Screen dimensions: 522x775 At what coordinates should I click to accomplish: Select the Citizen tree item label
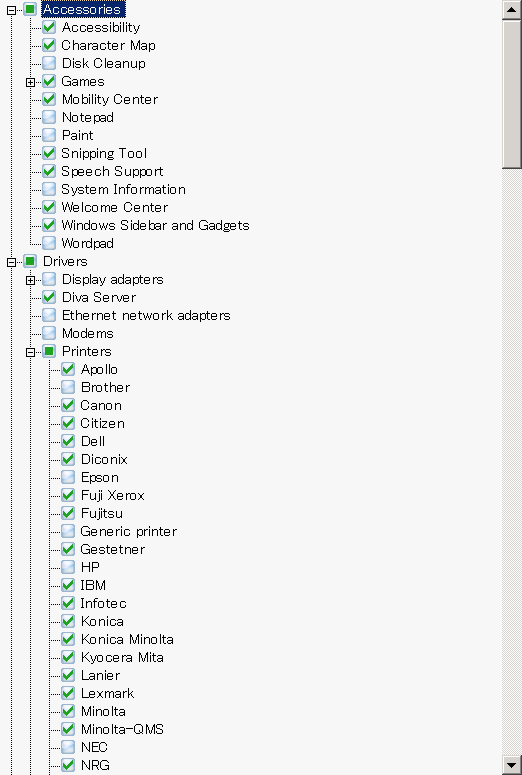102,424
